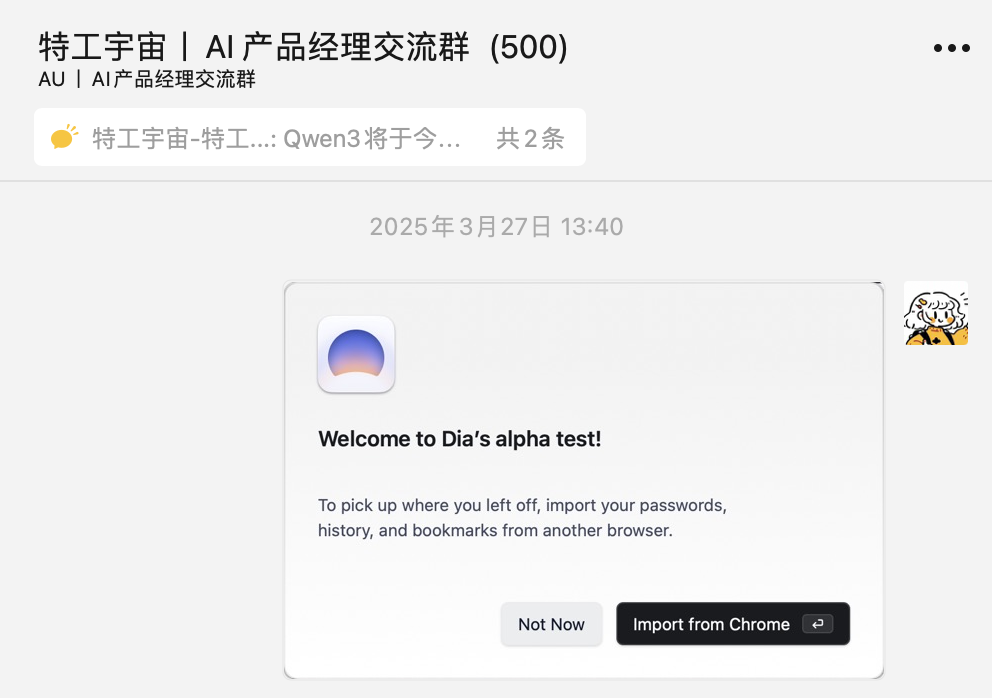Screen dimensions: 992x698
Task: Click the Import from Chrome button
Action: tap(733, 624)
